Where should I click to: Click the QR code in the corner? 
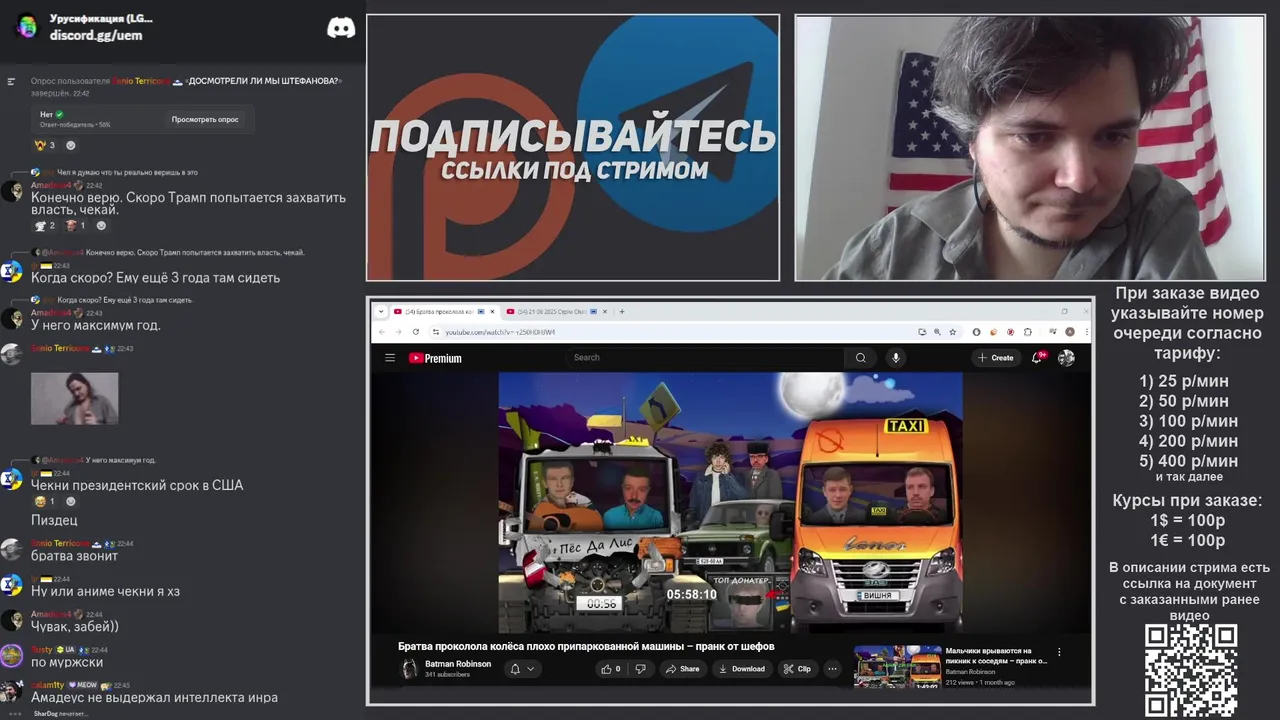1191,670
